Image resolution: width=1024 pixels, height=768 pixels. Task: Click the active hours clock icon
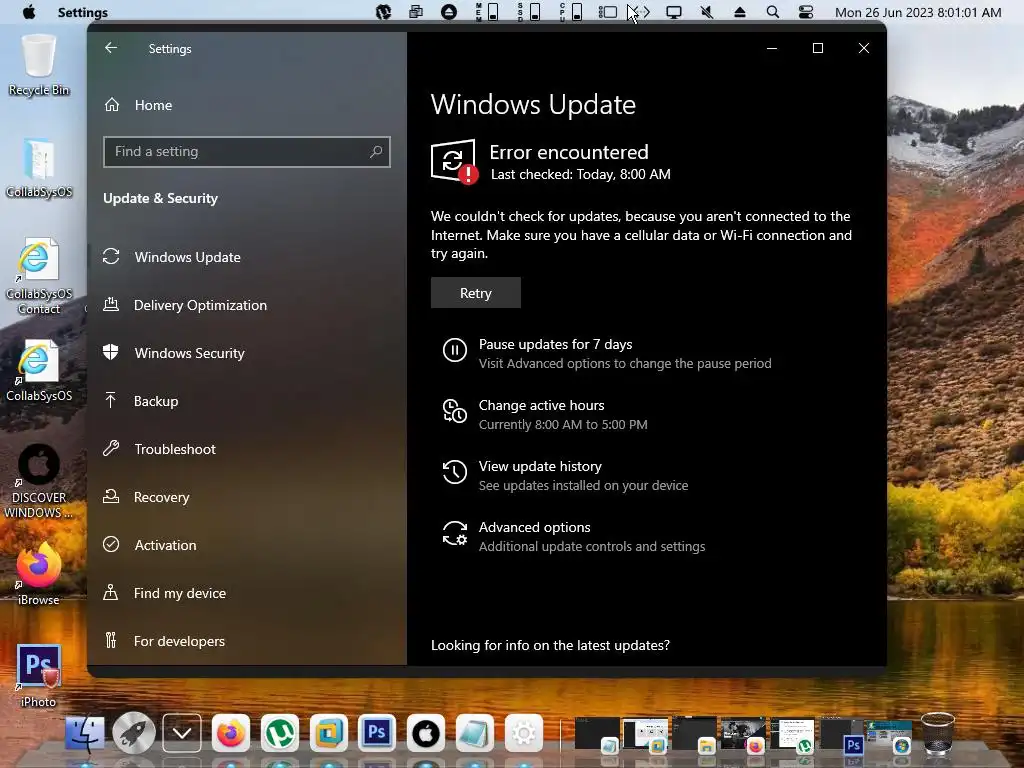tap(455, 411)
